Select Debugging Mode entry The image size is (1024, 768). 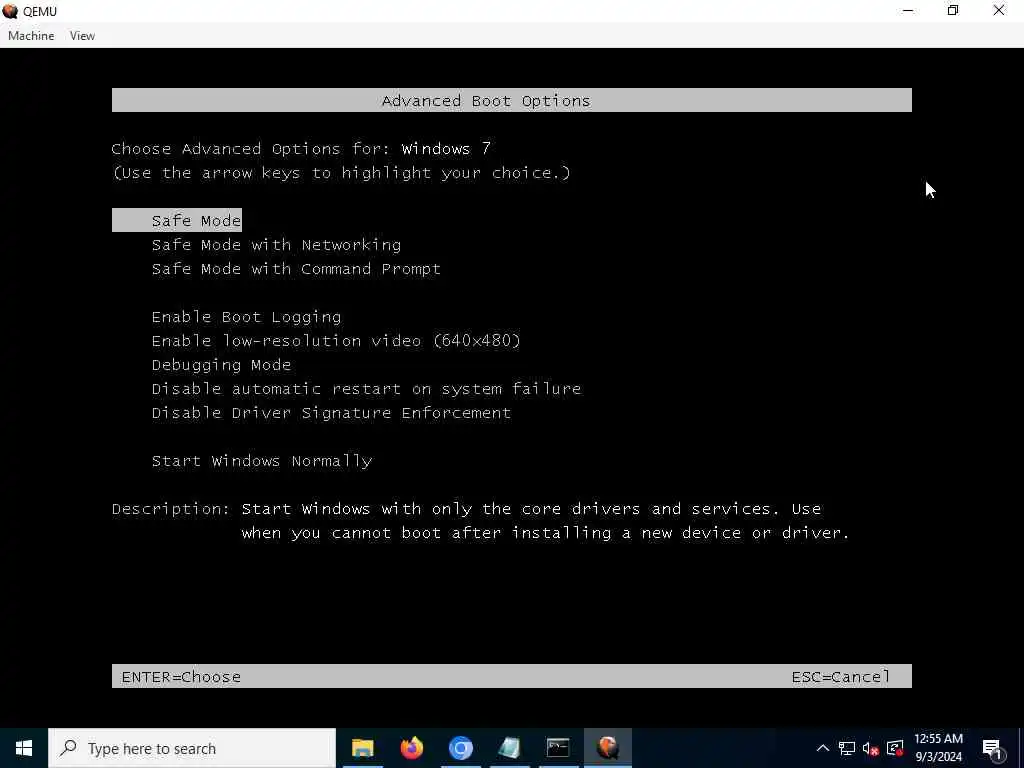221,365
